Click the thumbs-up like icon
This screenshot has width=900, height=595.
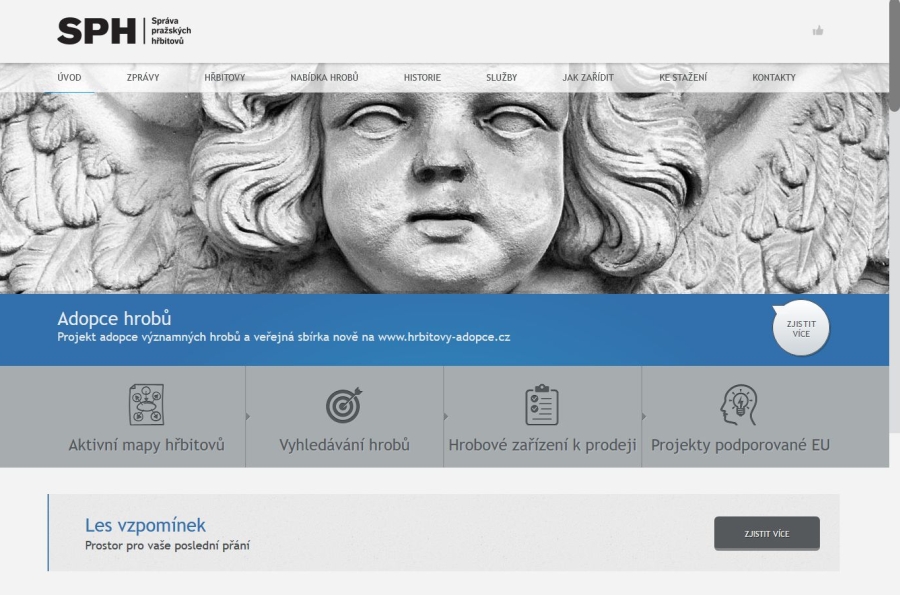click(818, 31)
